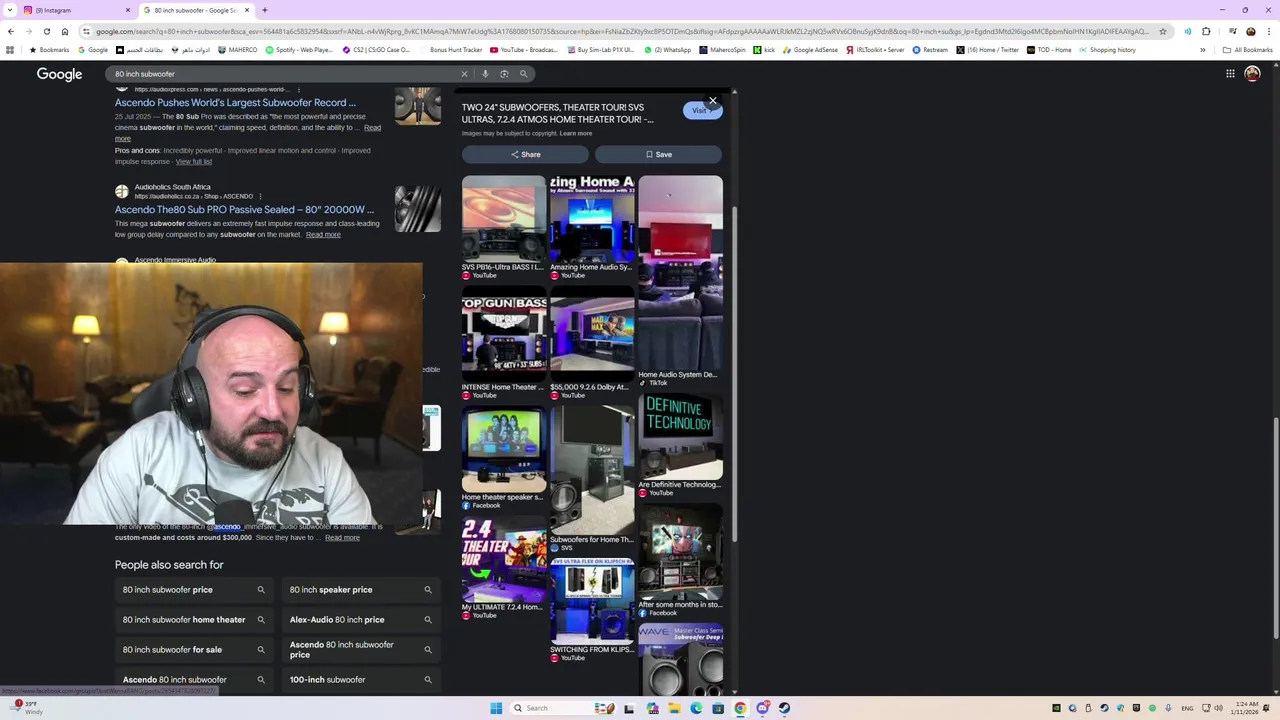The image size is (1280, 720).
Task: Save the selected image
Action: 658,154
